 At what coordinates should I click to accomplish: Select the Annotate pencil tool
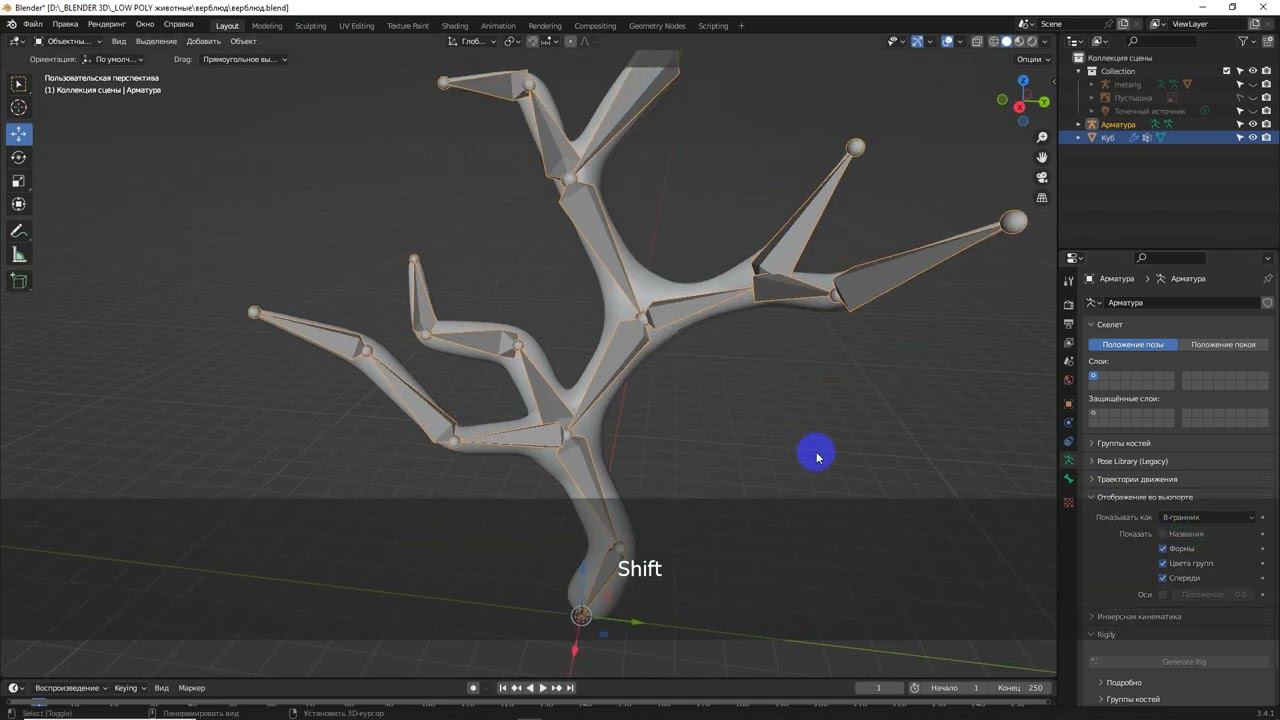[x=19, y=231]
